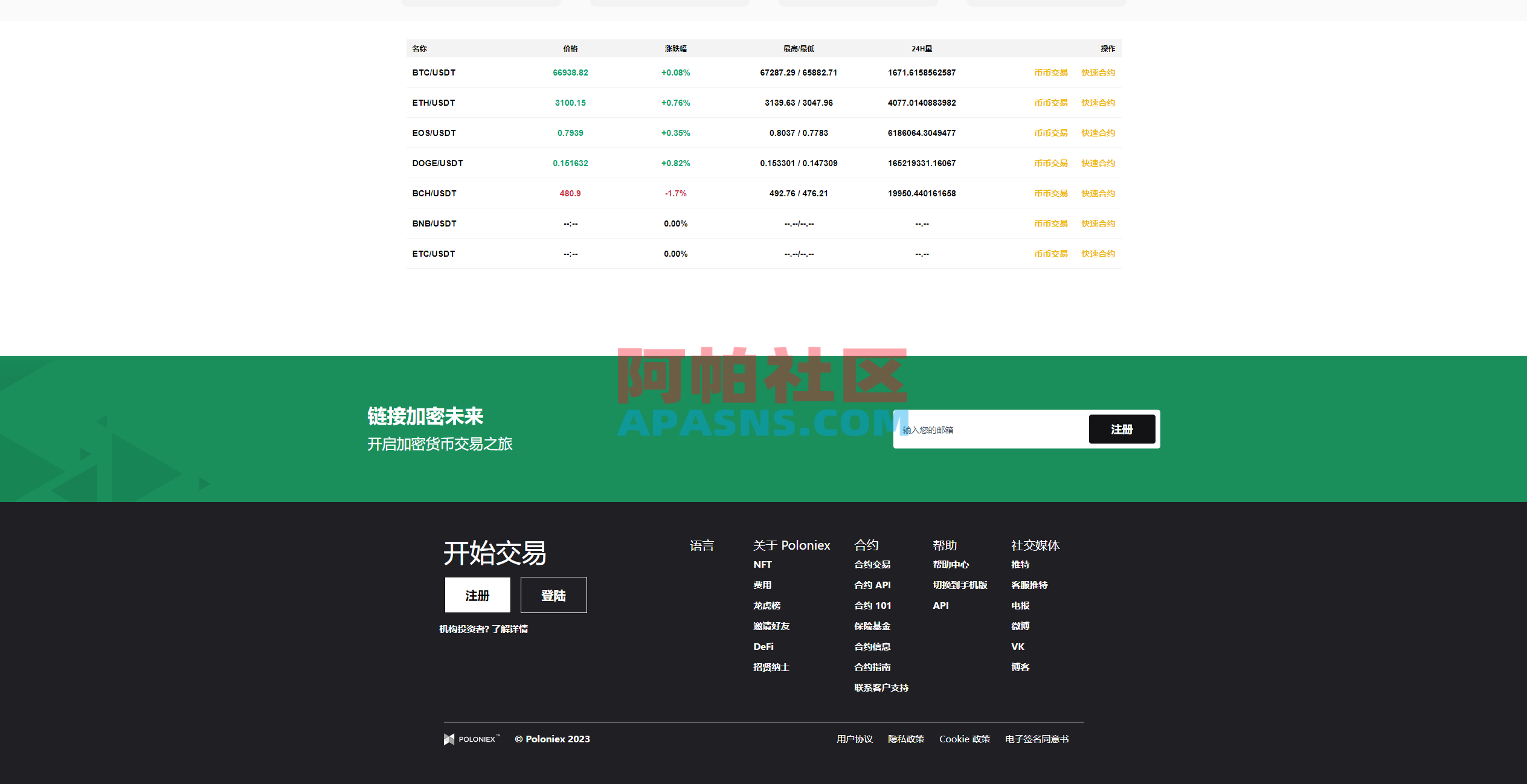The height and width of the screenshot is (784, 1527).
Task: Open the Cookie 政策 page
Action: tap(965, 739)
